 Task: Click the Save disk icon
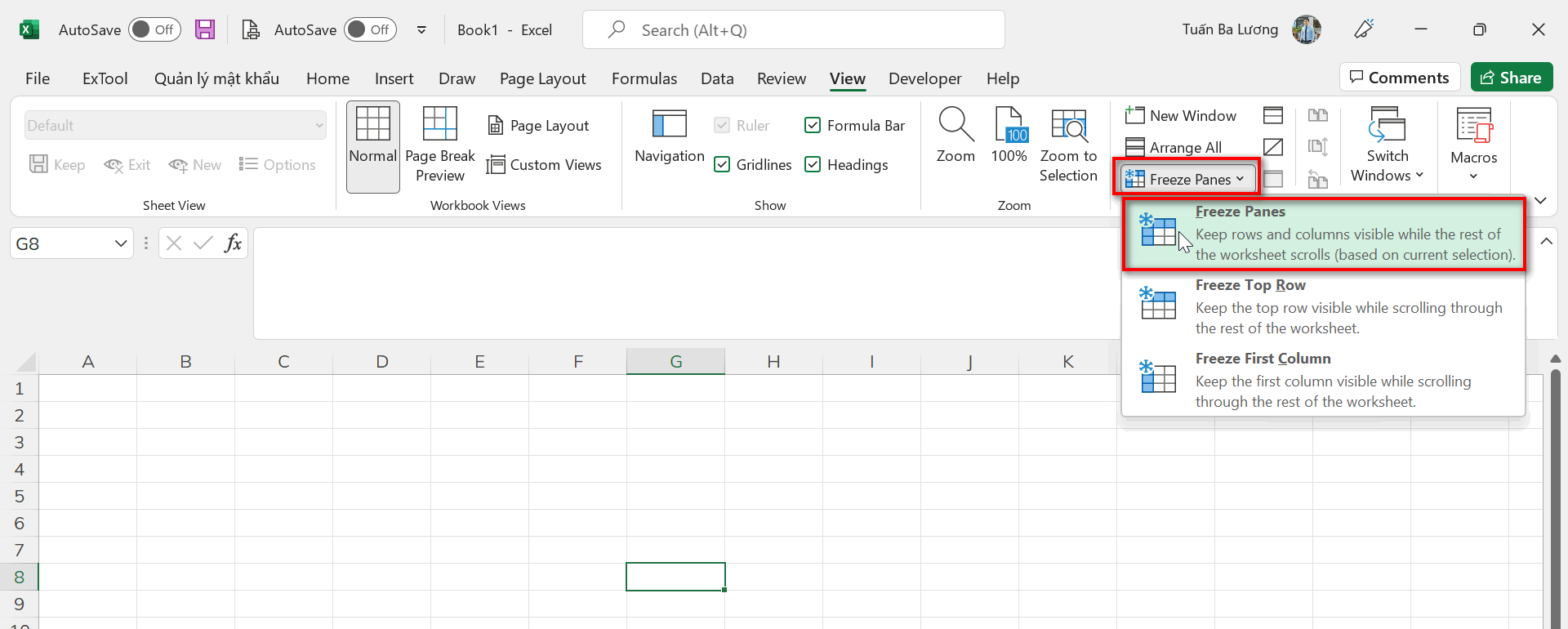[x=205, y=30]
